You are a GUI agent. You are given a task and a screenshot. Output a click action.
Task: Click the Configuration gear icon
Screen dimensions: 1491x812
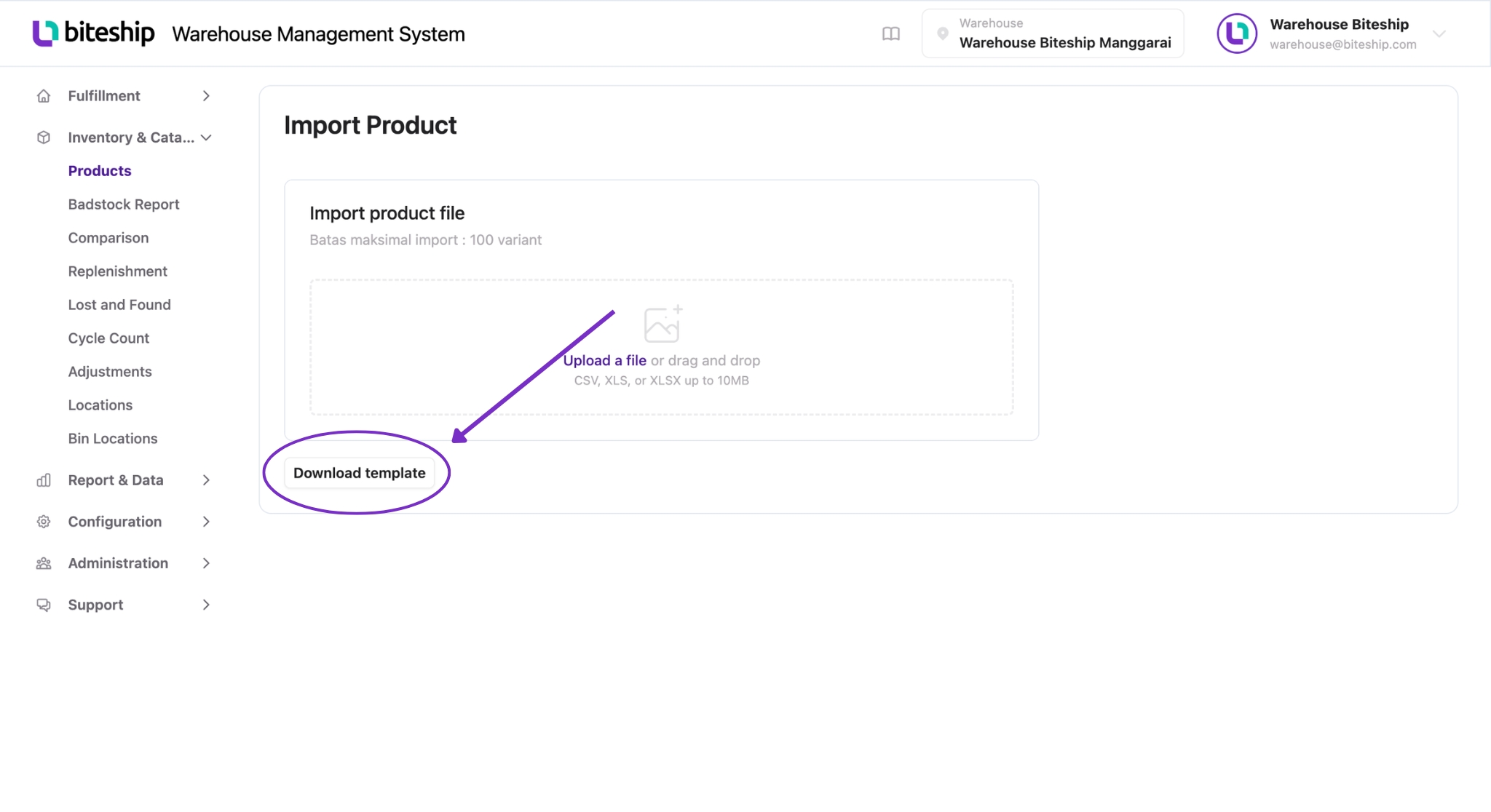(x=44, y=522)
